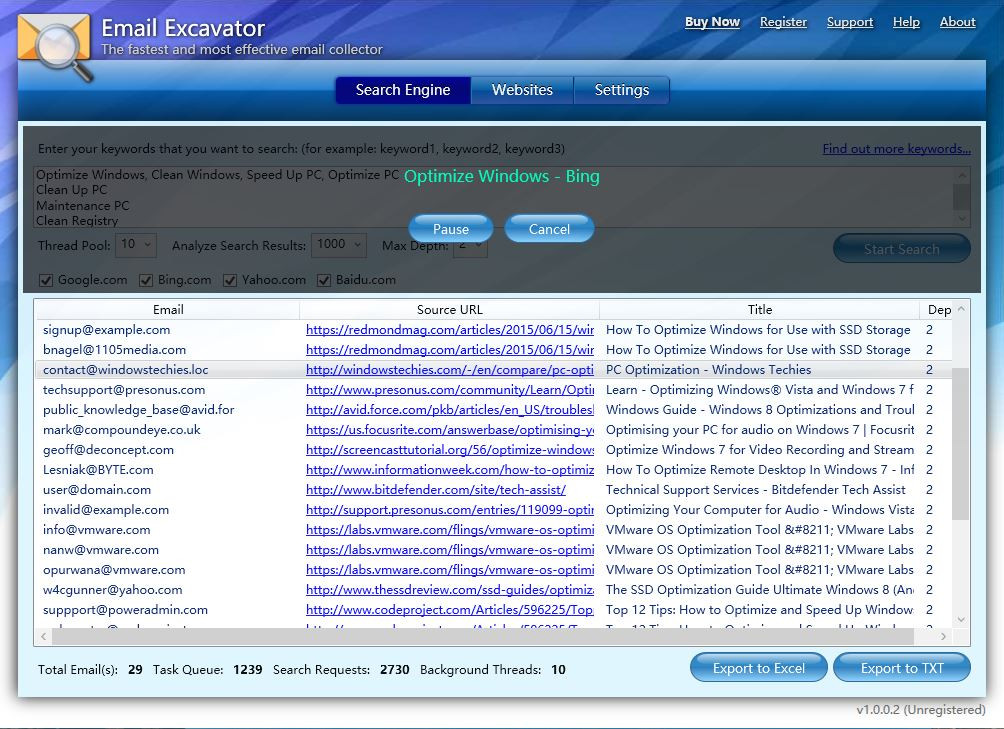Open the us.focusrite.com source URL

[x=449, y=430]
